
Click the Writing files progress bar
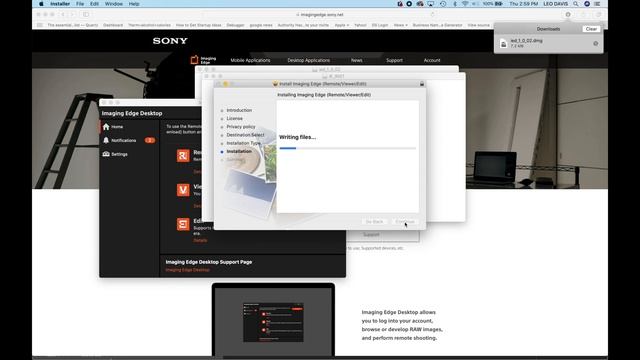(x=347, y=148)
